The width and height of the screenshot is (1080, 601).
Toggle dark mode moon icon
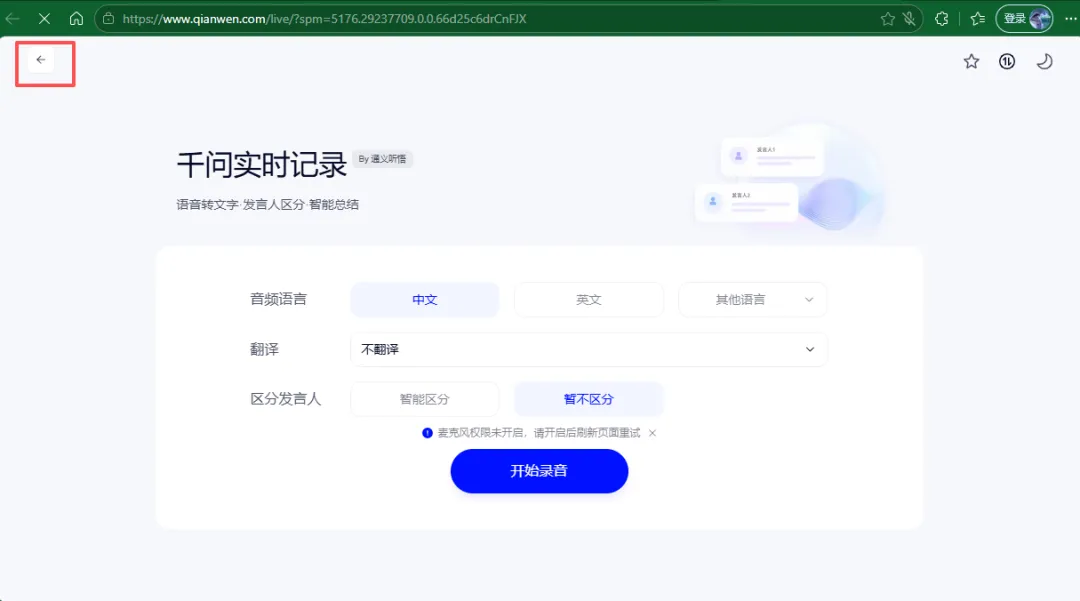[1044, 61]
